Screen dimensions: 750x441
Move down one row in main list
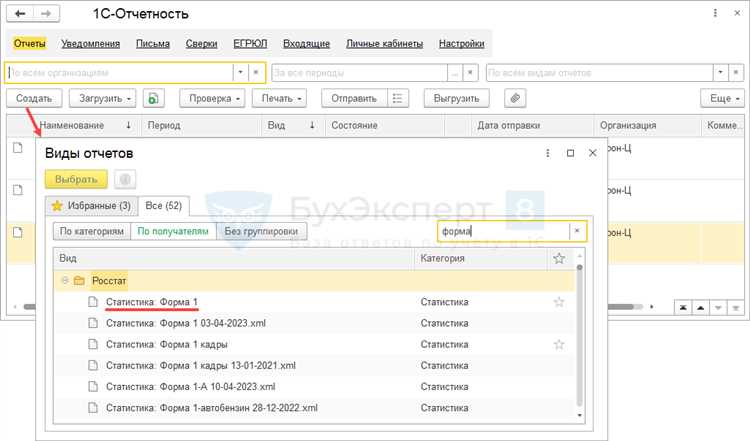click(718, 308)
